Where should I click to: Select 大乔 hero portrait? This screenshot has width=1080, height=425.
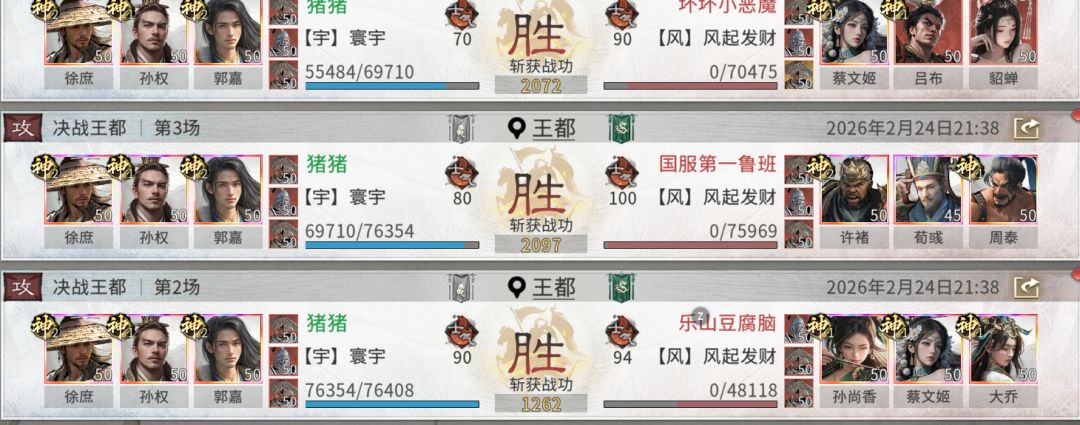pyautogui.click(x=1003, y=349)
